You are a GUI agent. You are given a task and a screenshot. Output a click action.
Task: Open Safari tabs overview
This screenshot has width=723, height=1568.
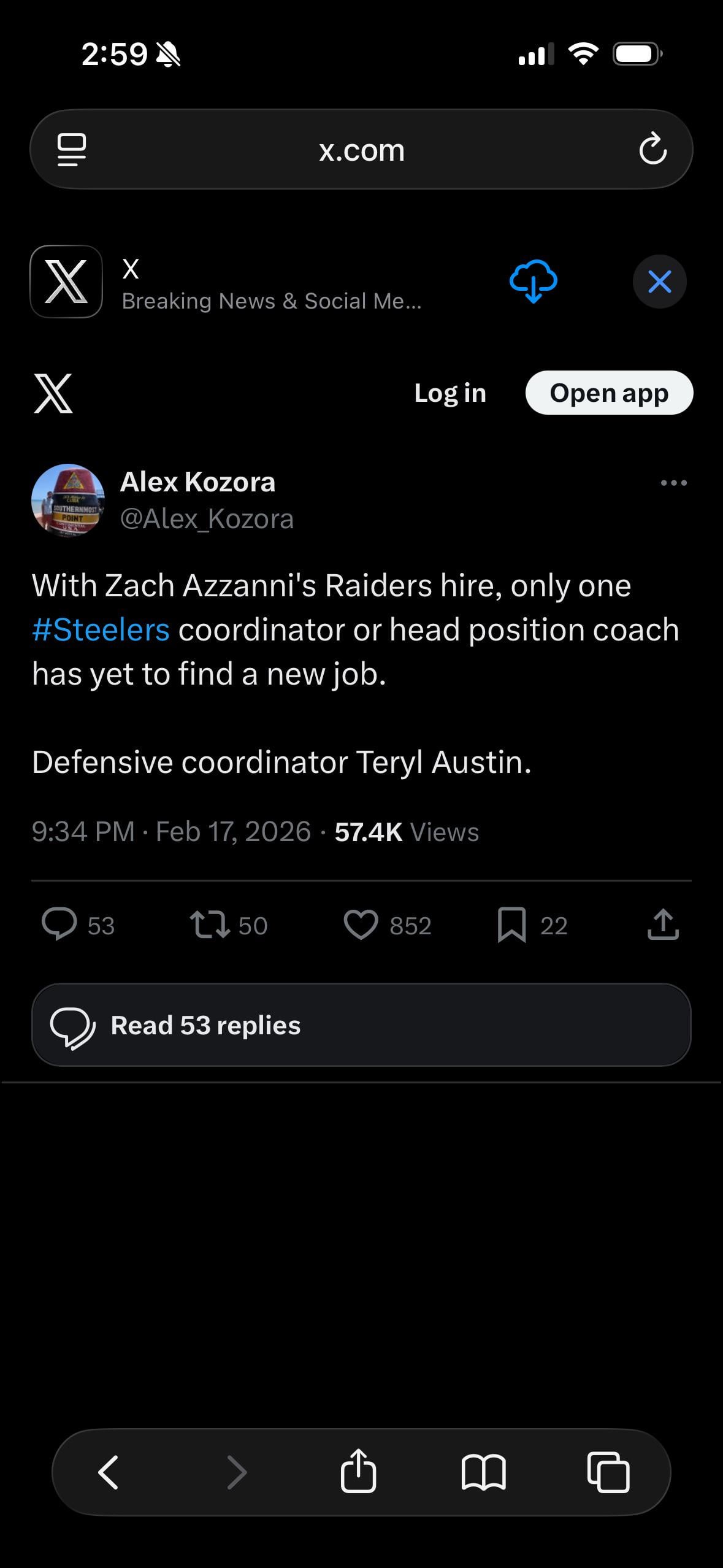tap(608, 1472)
